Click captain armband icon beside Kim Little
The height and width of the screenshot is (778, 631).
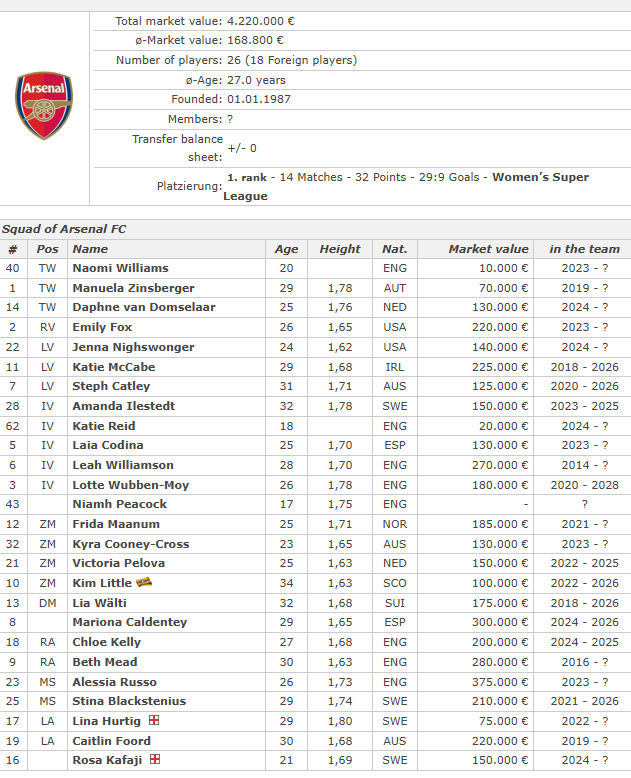click(144, 583)
